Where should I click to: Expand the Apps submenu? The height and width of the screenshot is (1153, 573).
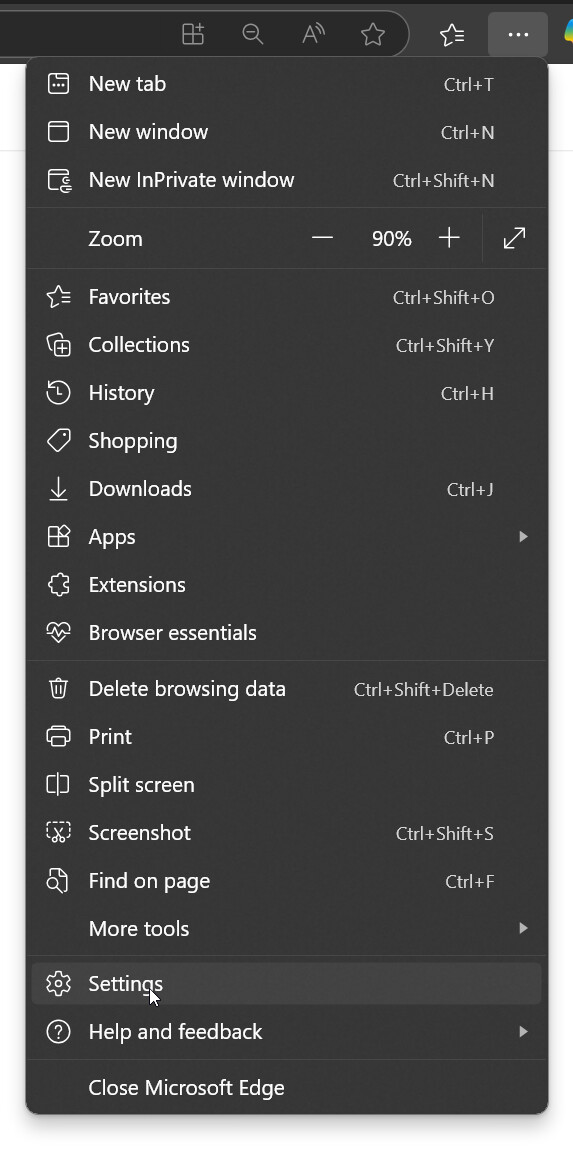(x=287, y=537)
